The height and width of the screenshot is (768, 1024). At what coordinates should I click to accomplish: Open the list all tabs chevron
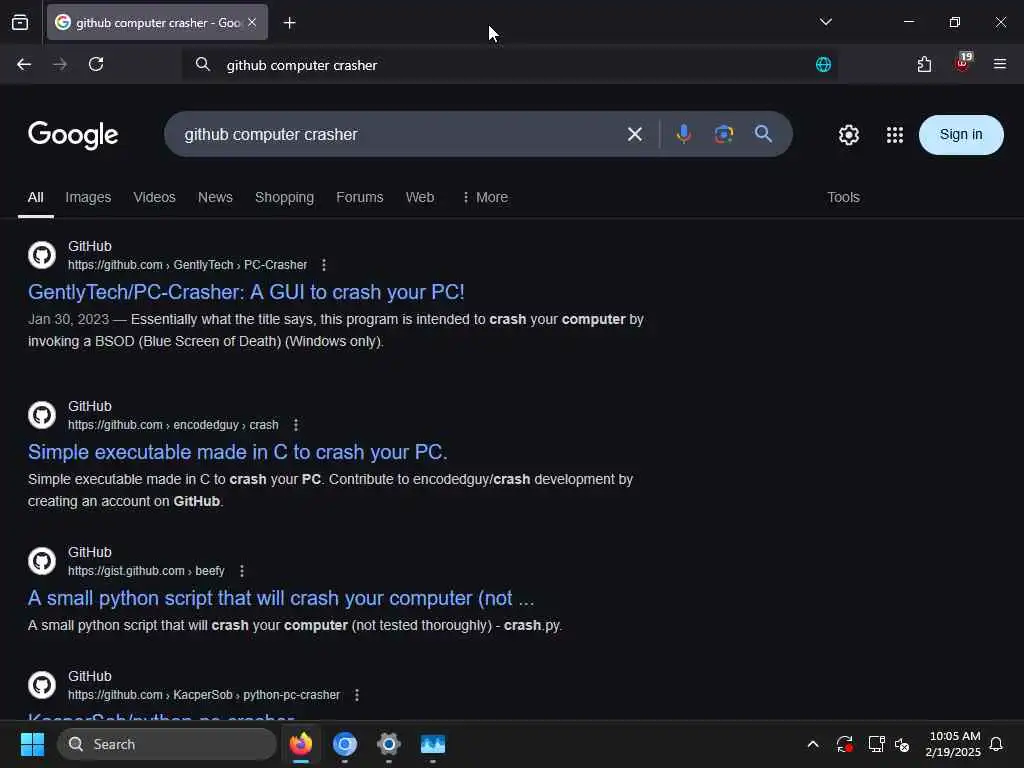coord(825,22)
